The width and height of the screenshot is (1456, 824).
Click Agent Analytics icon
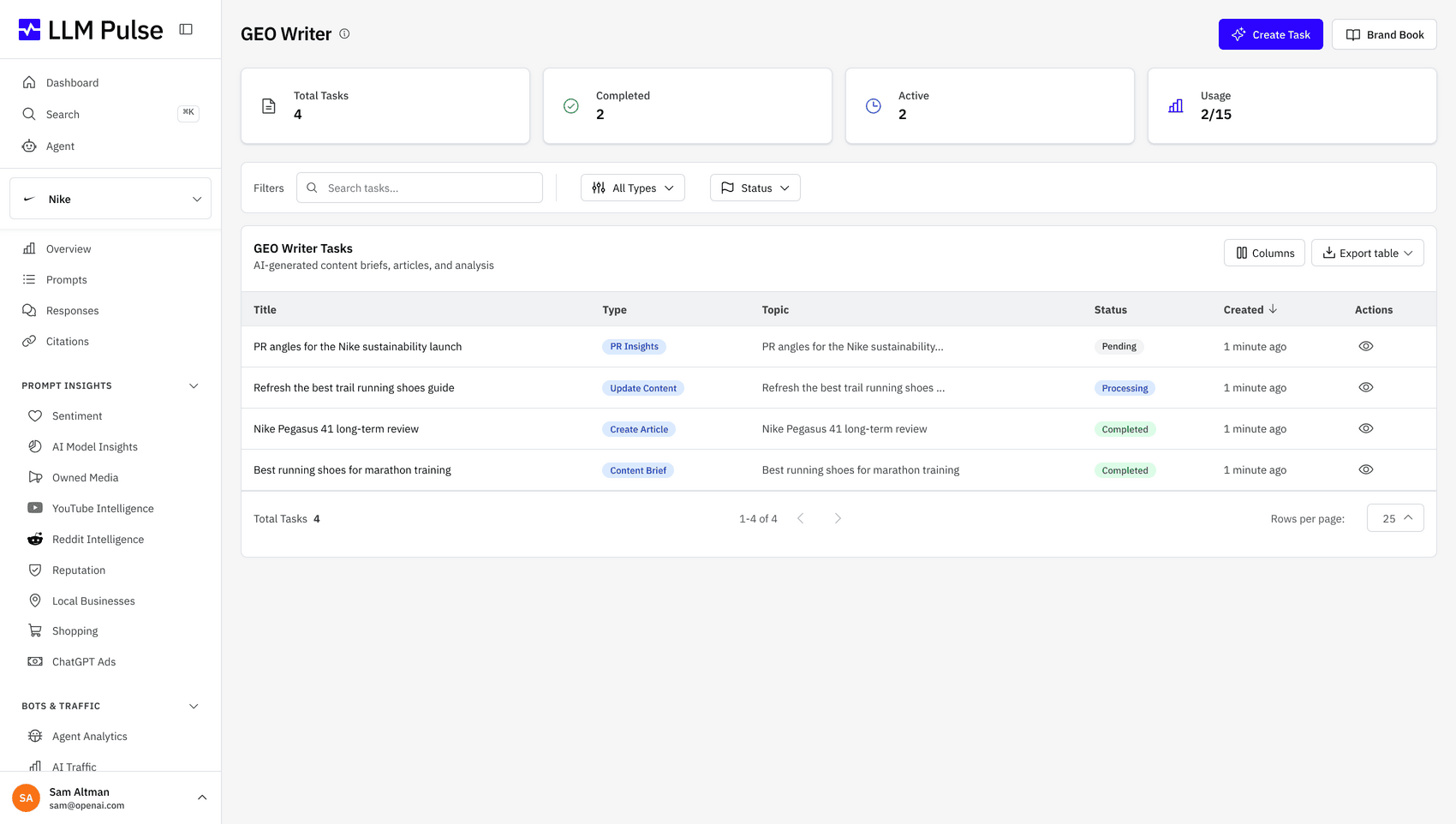point(35,736)
